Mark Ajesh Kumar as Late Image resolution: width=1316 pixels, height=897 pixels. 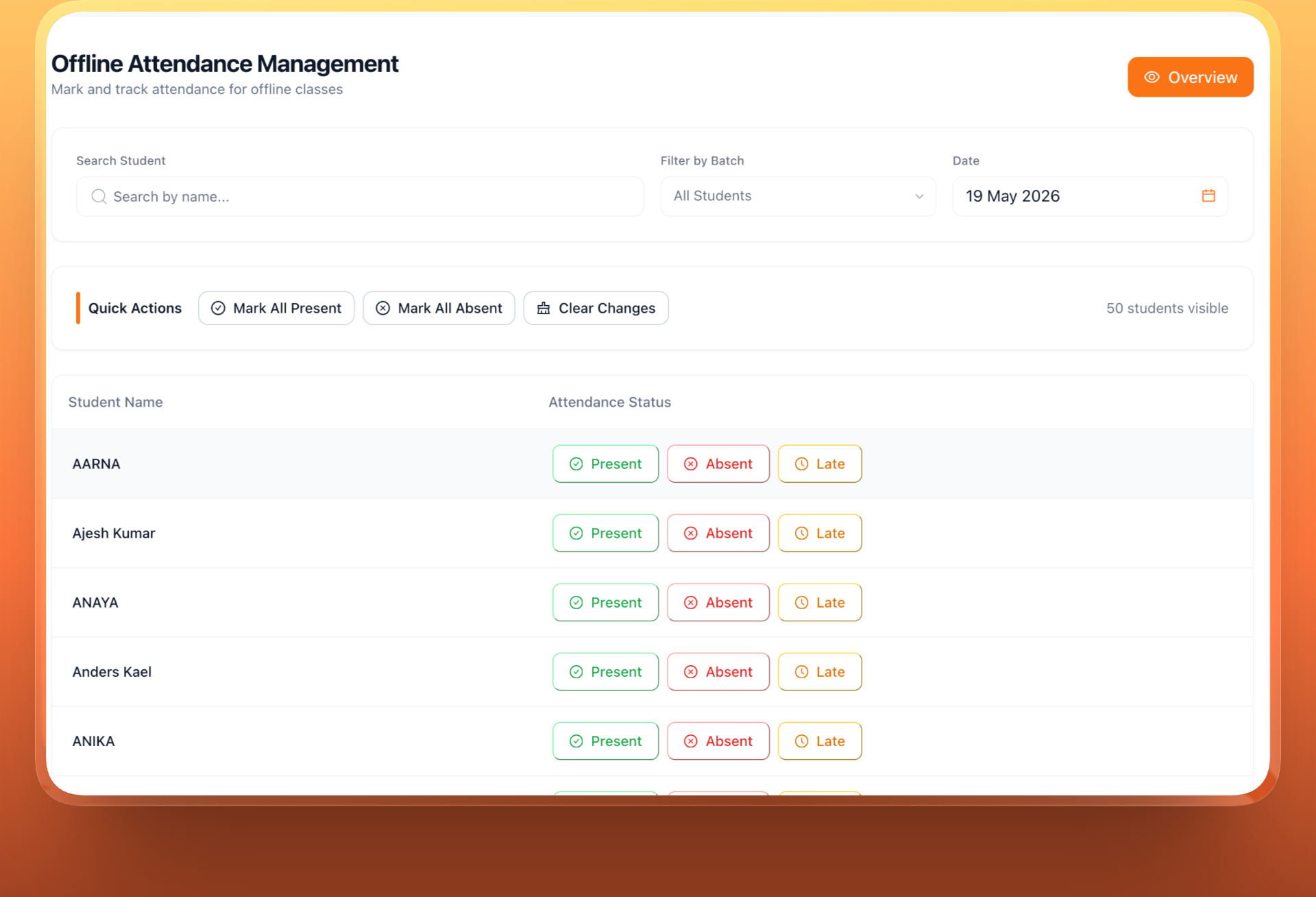tap(820, 533)
